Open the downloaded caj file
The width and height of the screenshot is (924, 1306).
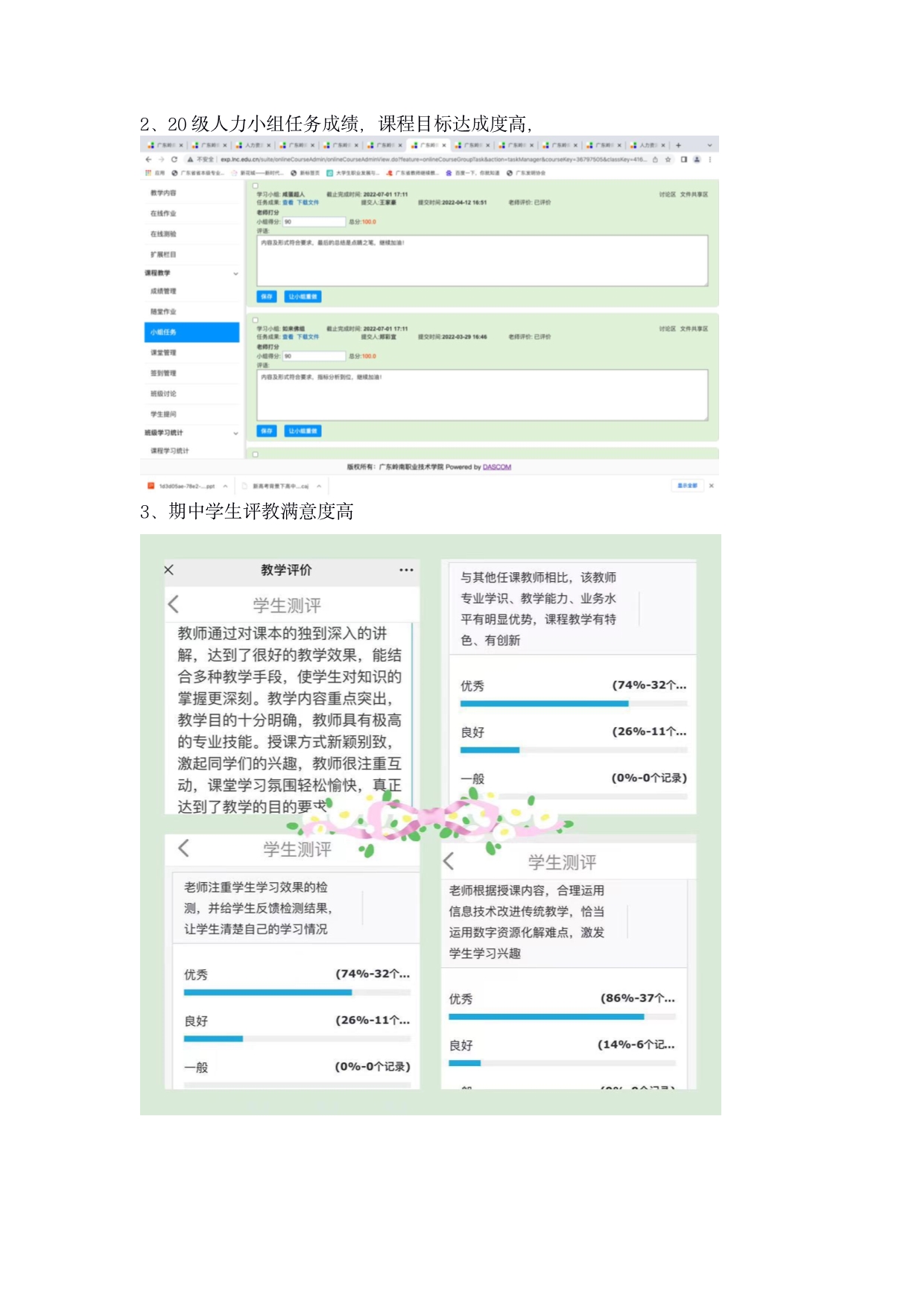pyautogui.click(x=276, y=486)
